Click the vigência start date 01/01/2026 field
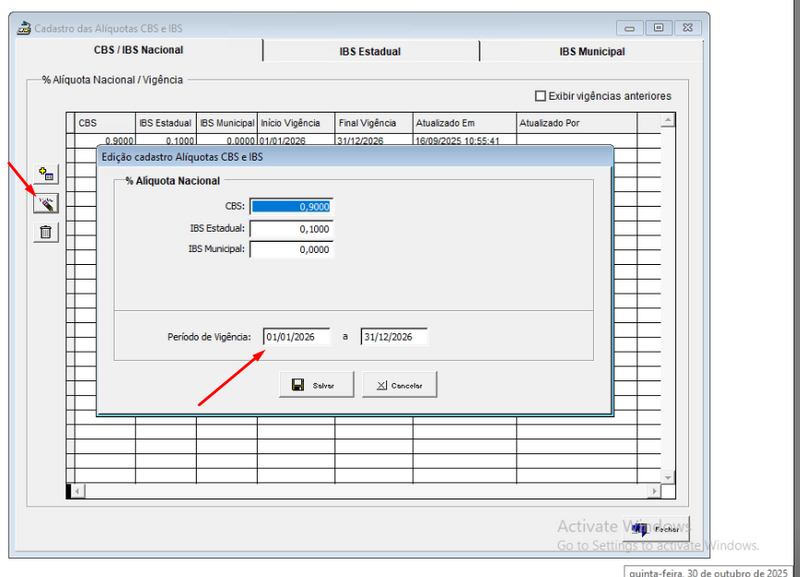 pos(296,337)
